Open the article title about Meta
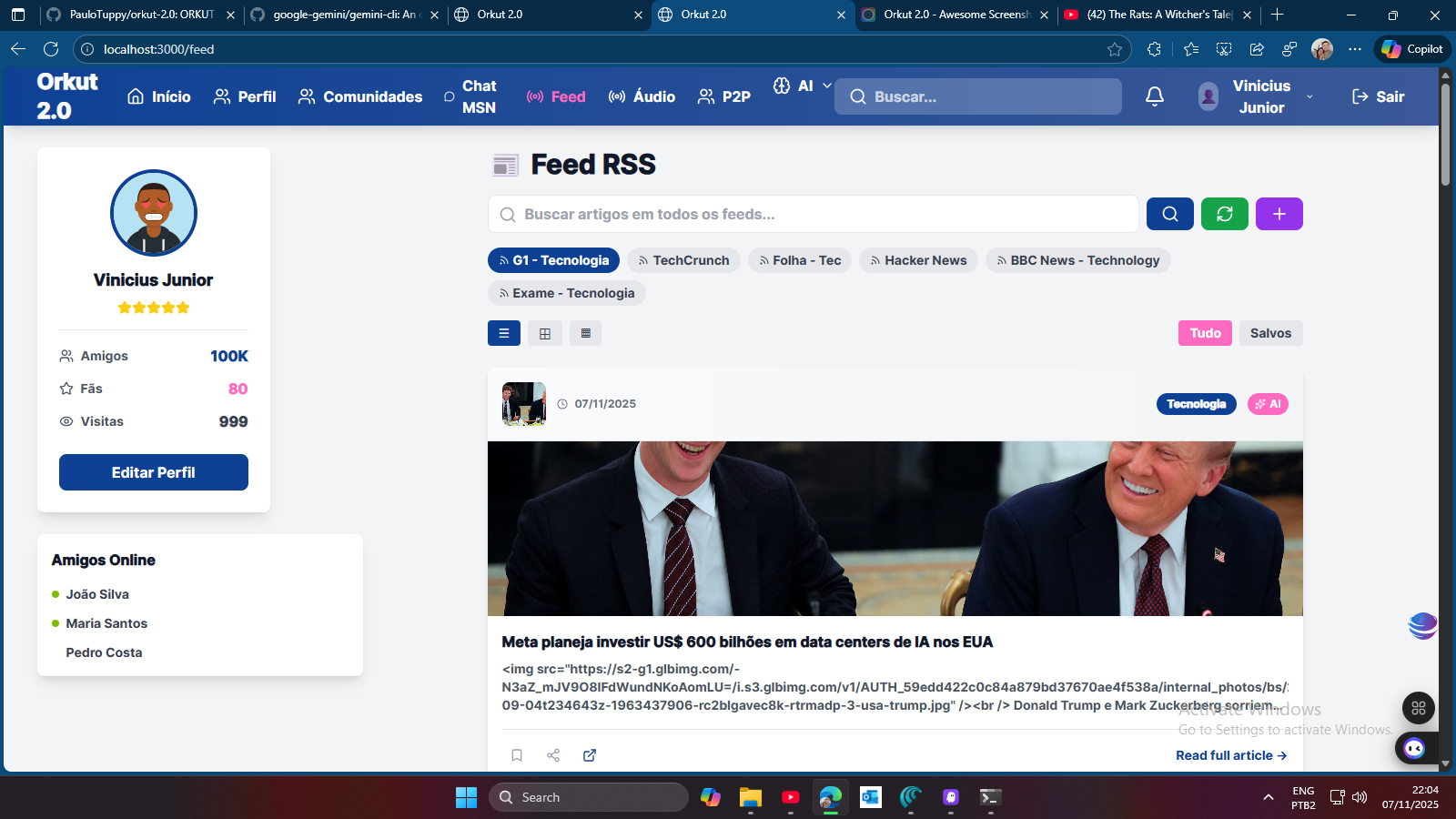The height and width of the screenshot is (819, 1456). 747,642
